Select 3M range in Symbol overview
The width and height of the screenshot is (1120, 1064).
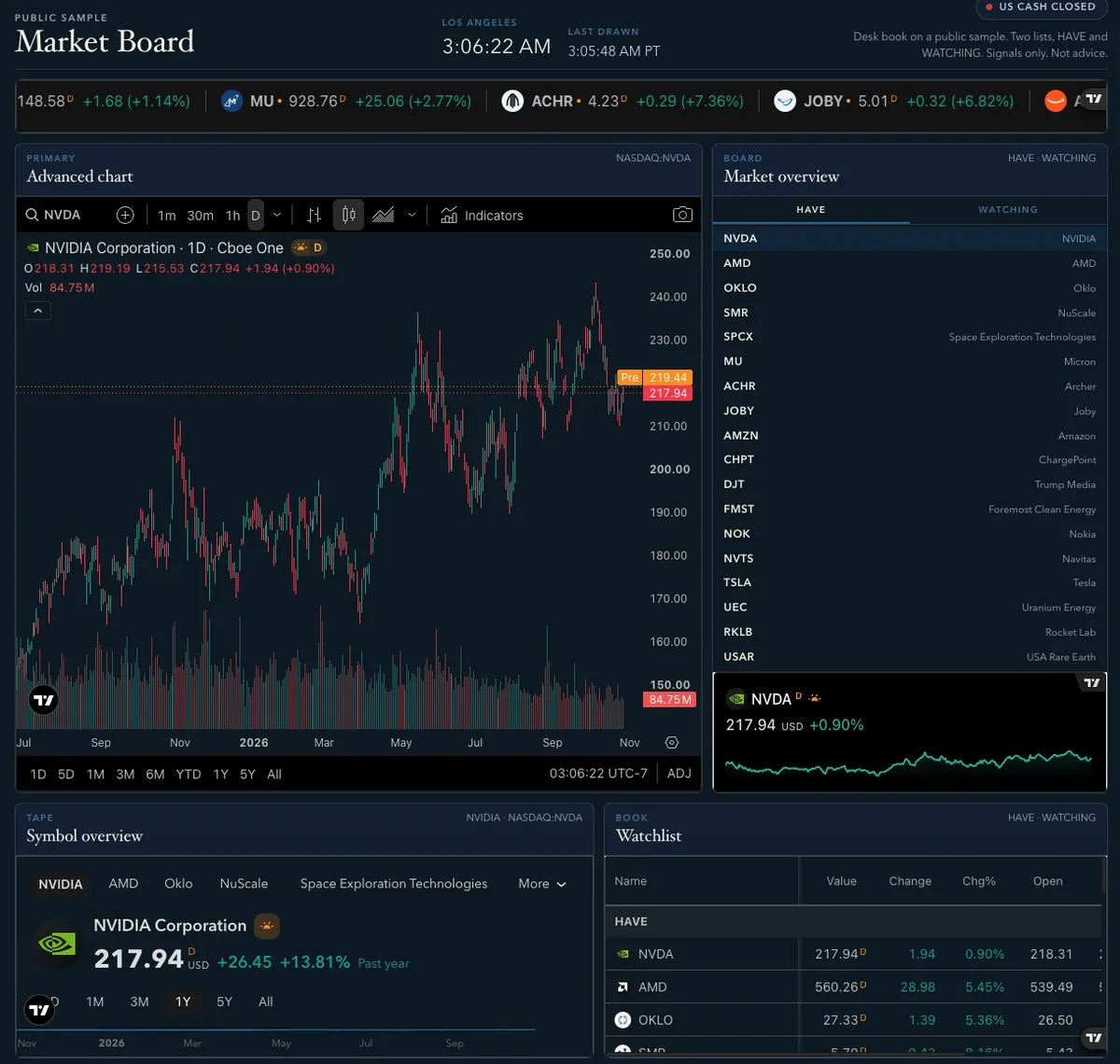coord(139,1001)
